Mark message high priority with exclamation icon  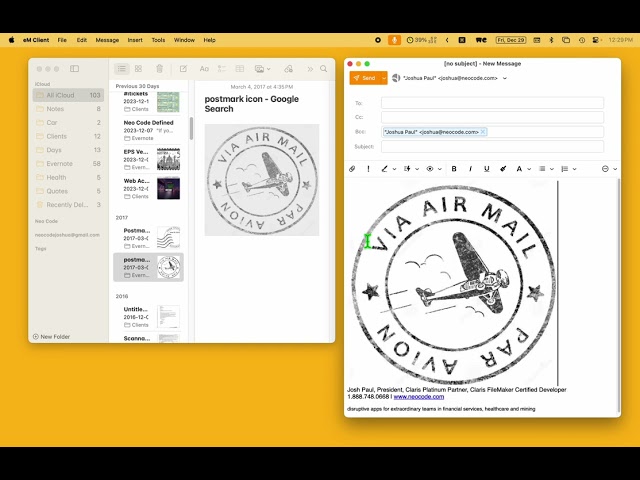368,169
